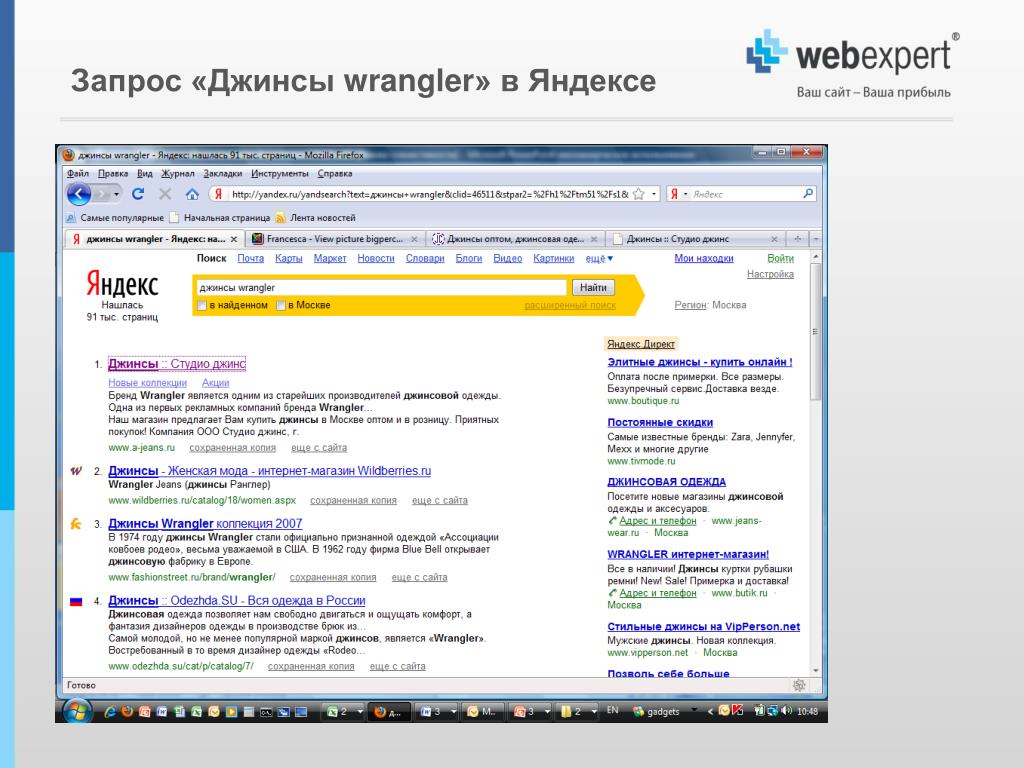Open the Карты link
The image size is (1024, 768).
pyautogui.click(x=289, y=259)
